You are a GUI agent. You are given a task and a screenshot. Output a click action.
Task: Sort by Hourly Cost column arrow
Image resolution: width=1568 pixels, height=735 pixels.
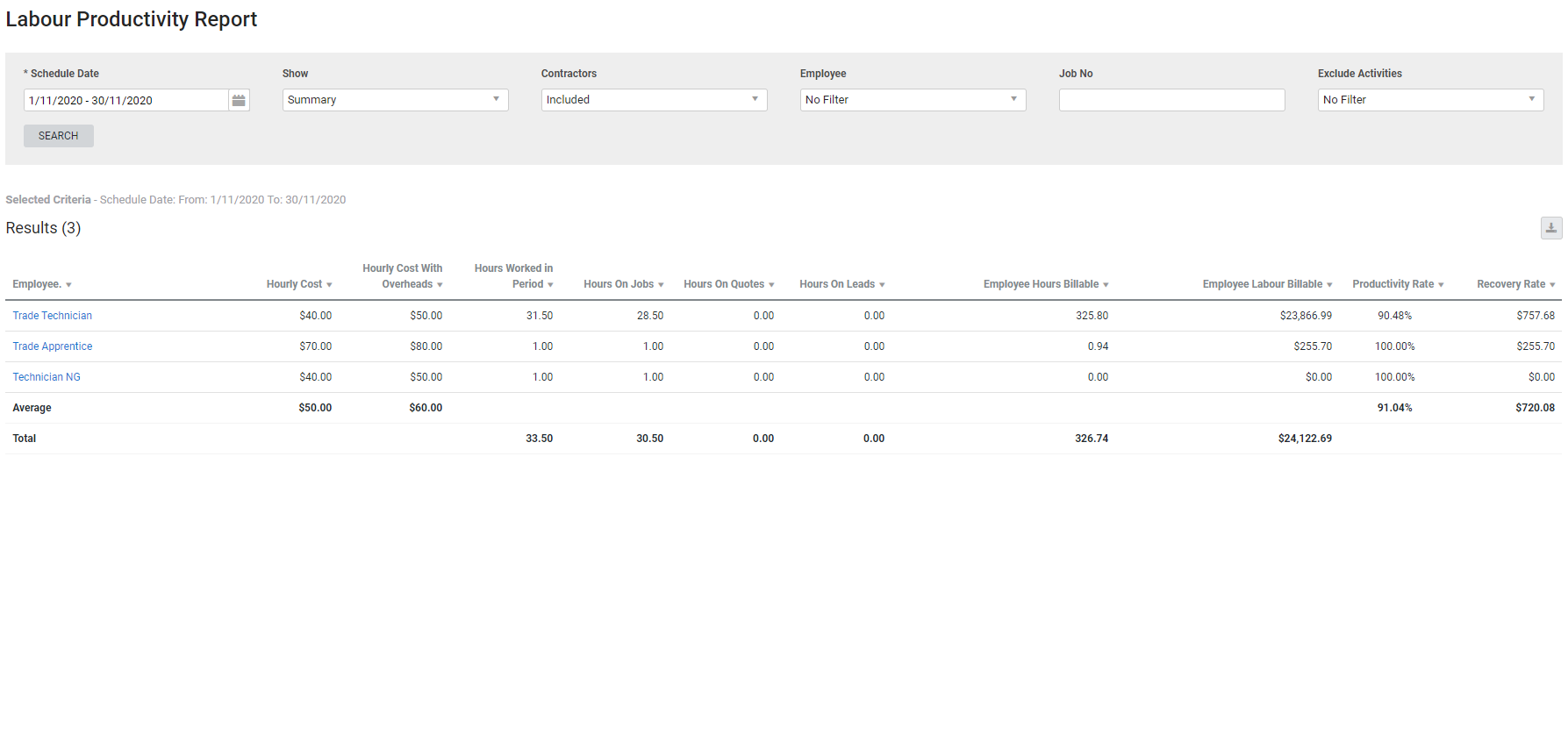tap(329, 285)
